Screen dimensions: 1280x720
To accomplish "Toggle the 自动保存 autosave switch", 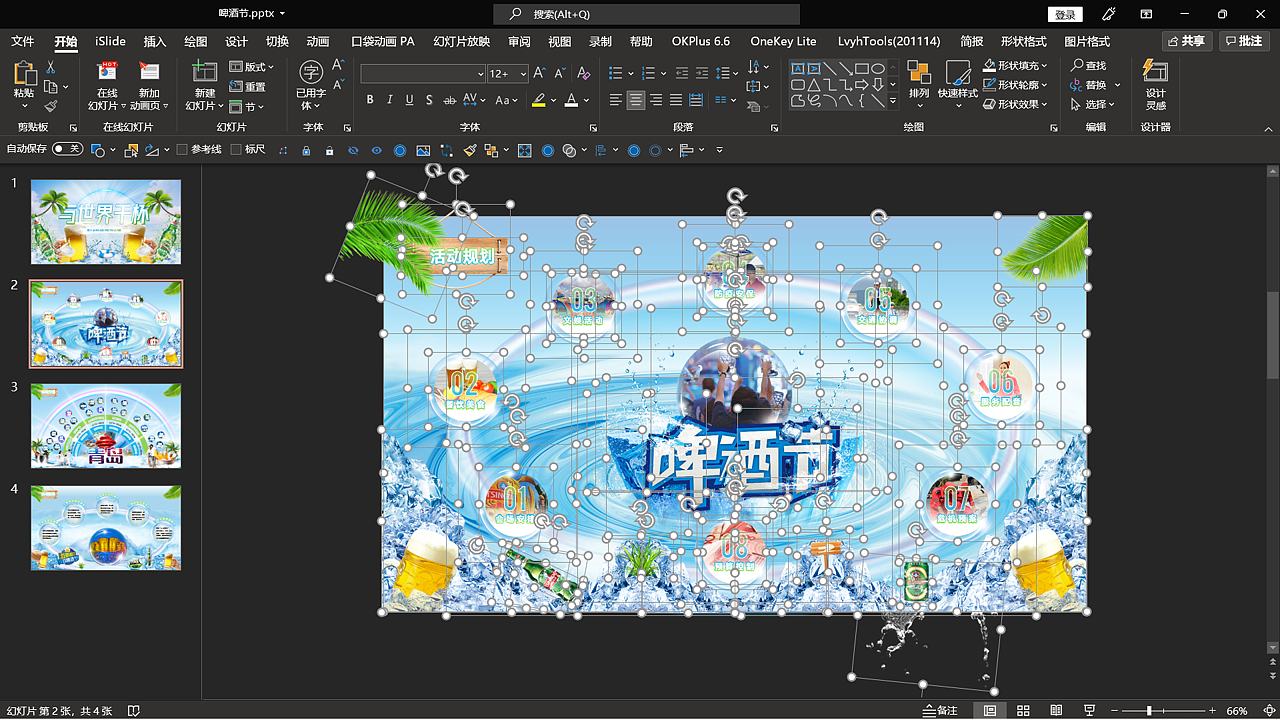I will pos(67,148).
